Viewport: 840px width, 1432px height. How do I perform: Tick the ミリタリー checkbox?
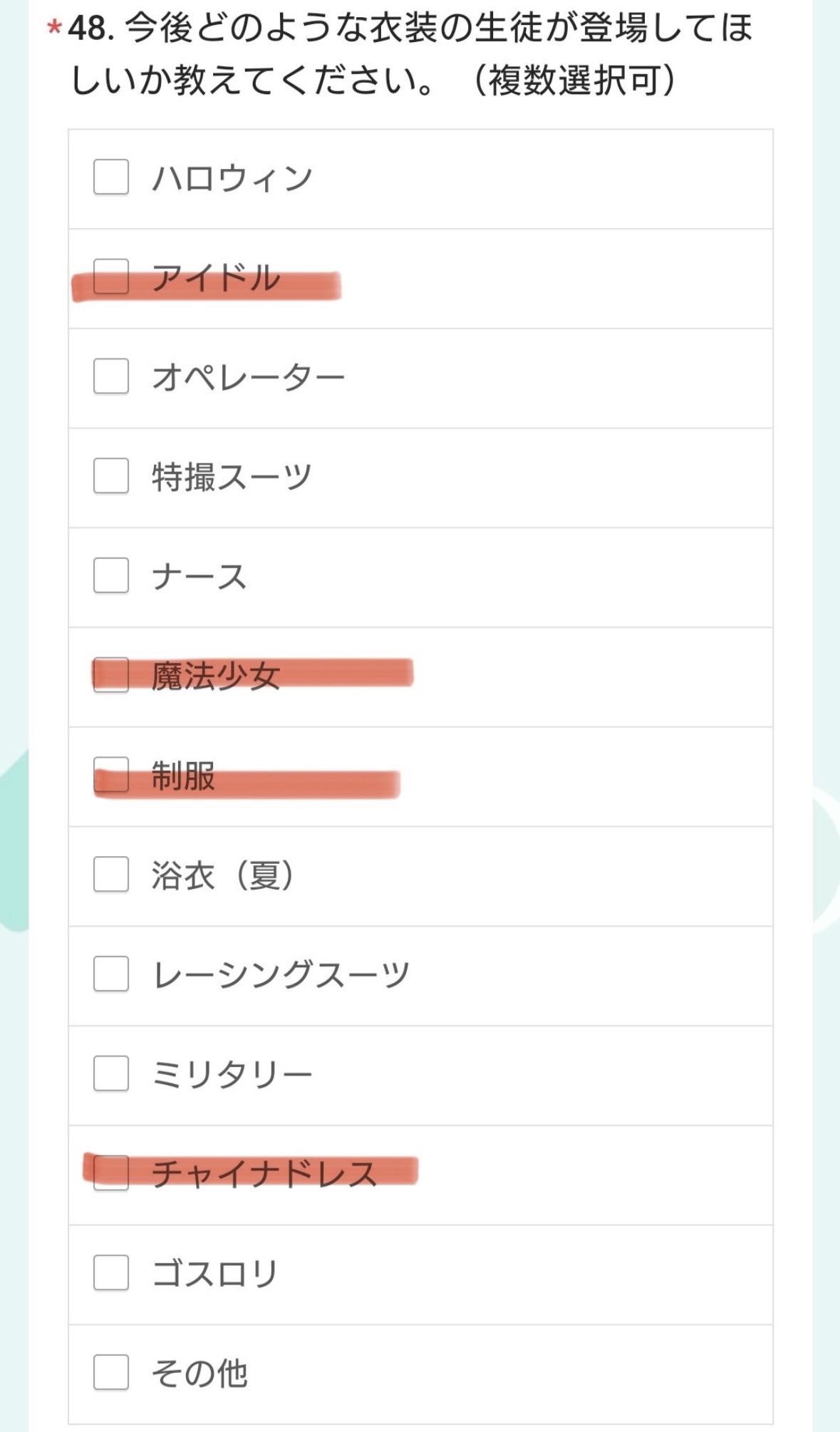(x=111, y=1074)
